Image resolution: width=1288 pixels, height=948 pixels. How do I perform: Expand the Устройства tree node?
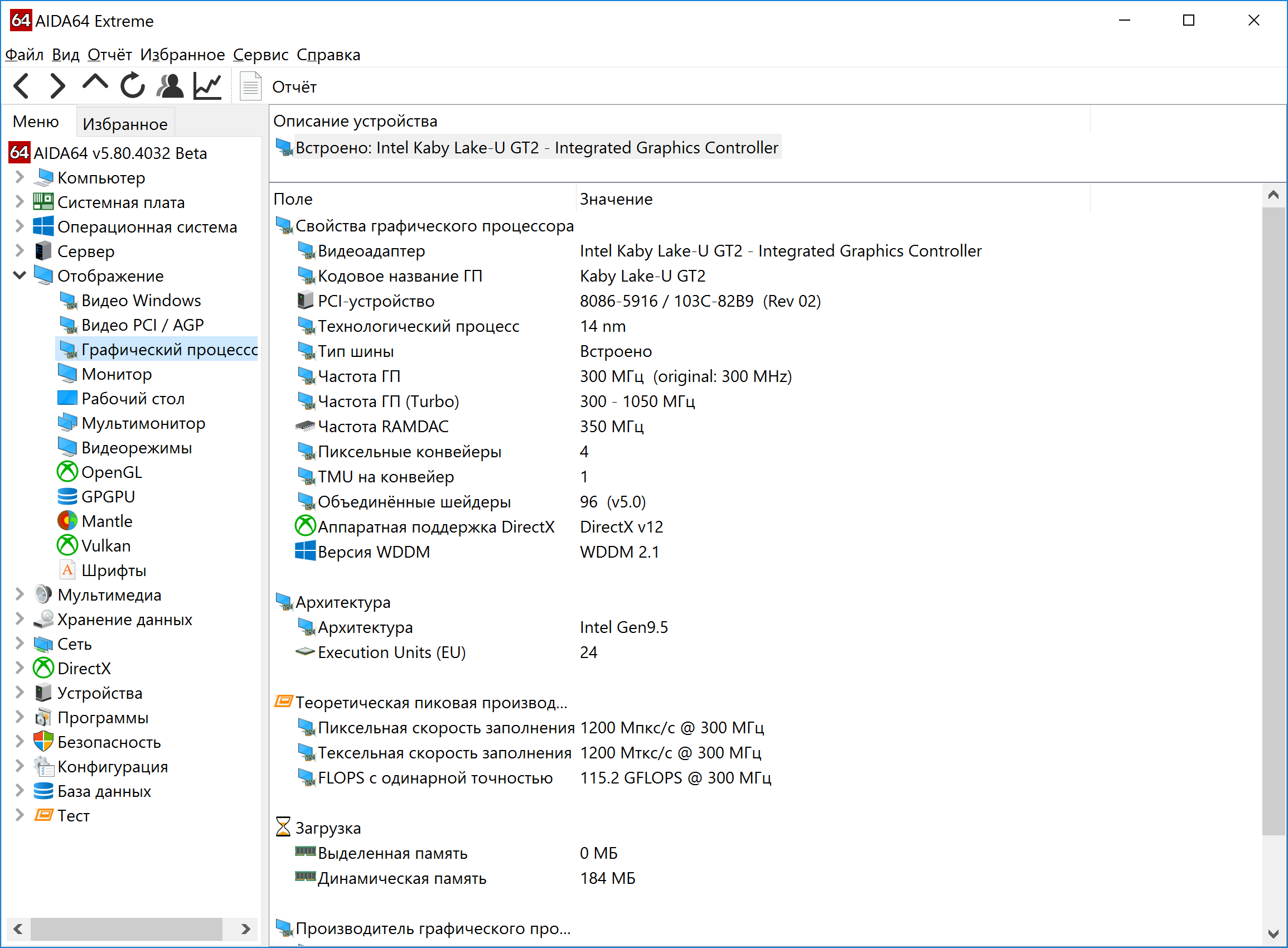[x=20, y=693]
